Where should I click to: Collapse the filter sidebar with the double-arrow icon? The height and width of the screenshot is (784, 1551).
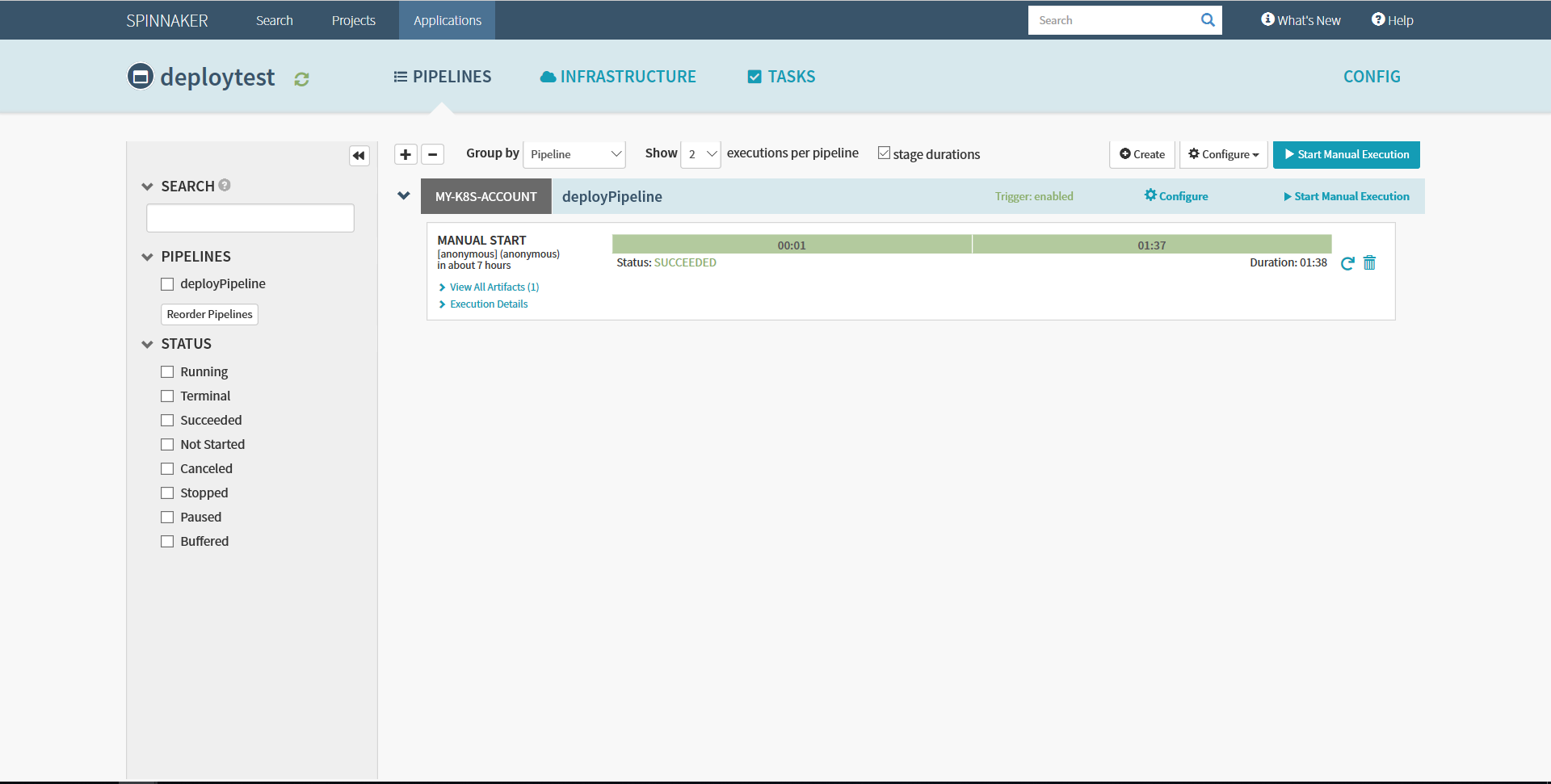pos(359,155)
